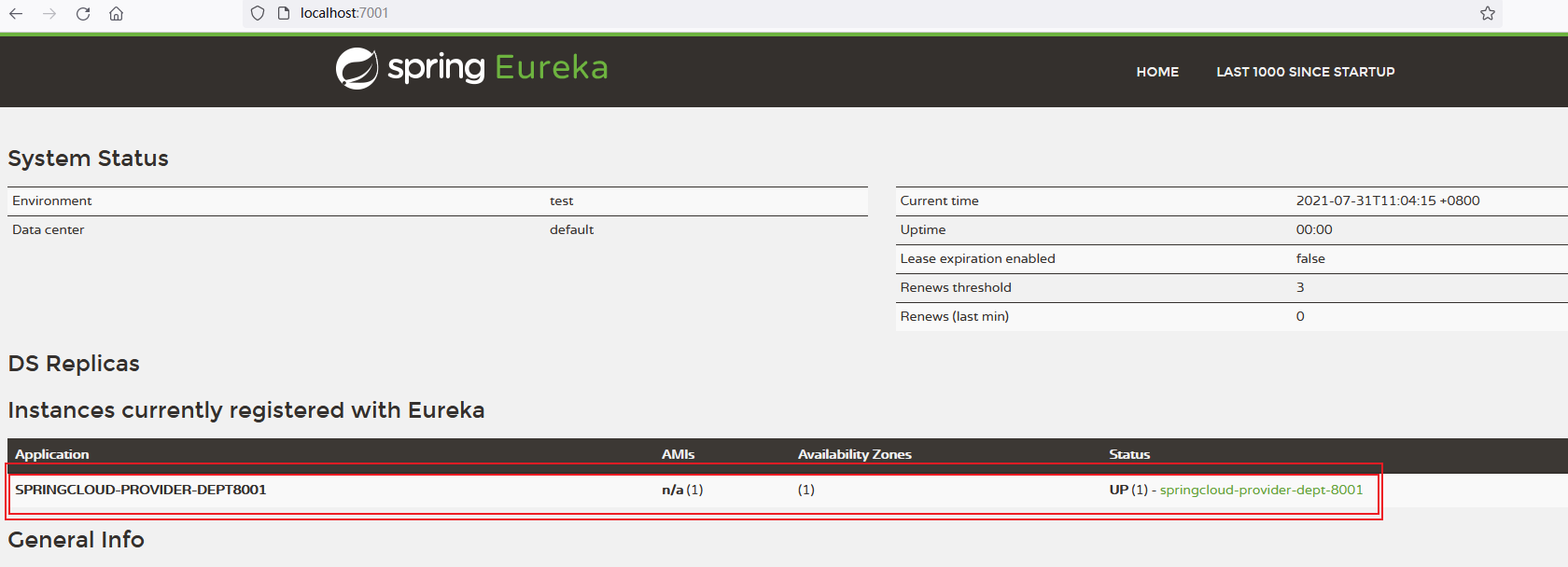
Task: Go forward with the browser forward arrow
Action: [49, 13]
